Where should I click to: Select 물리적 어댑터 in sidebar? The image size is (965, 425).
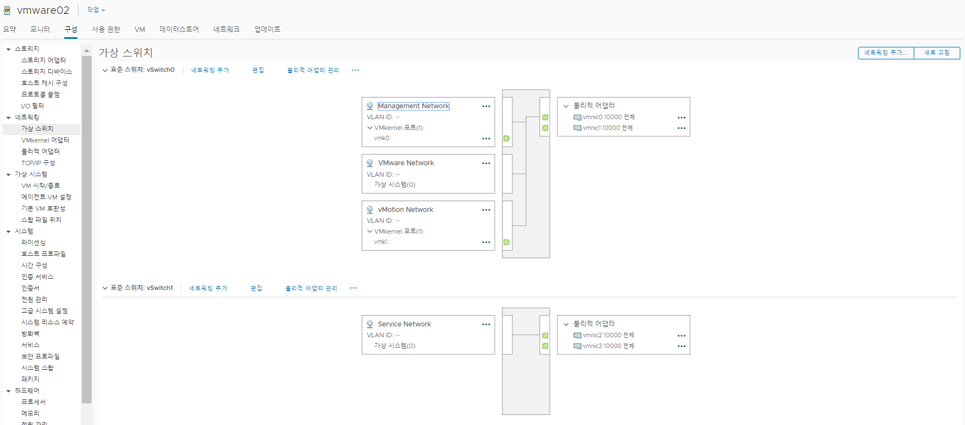42,151
